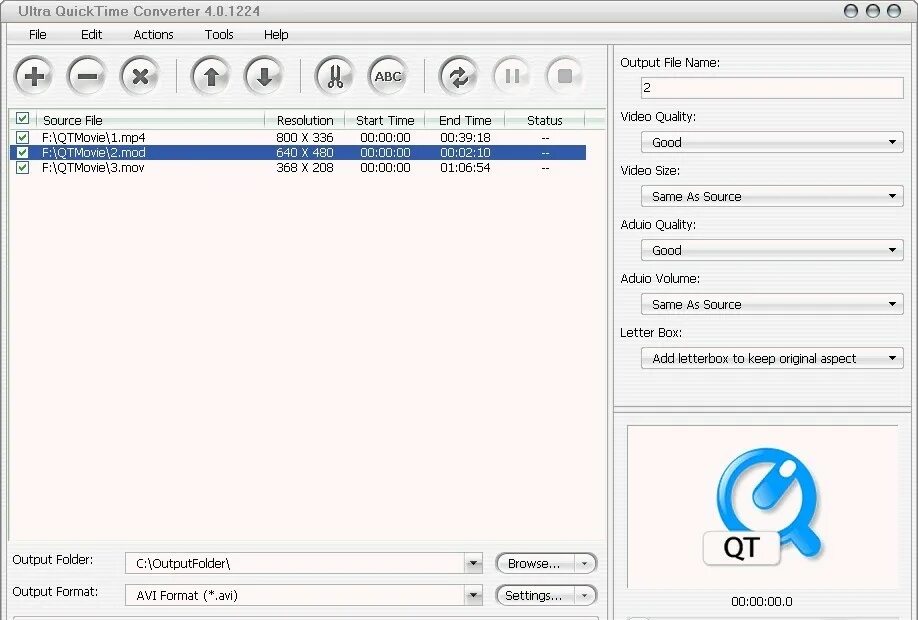
Task: Click the Settings... button
Action: click(535, 595)
